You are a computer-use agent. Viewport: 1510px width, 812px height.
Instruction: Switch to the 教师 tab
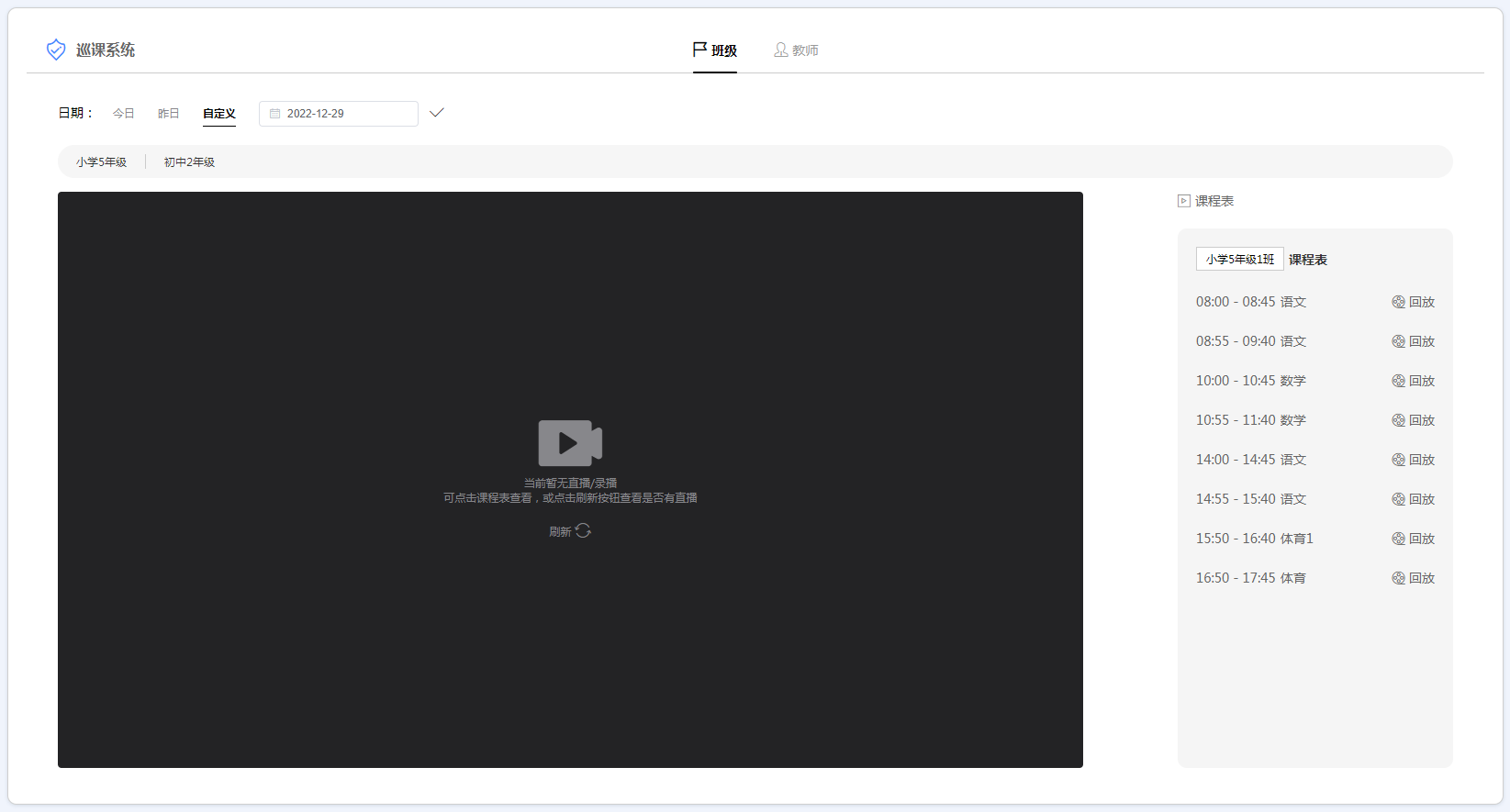[796, 50]
